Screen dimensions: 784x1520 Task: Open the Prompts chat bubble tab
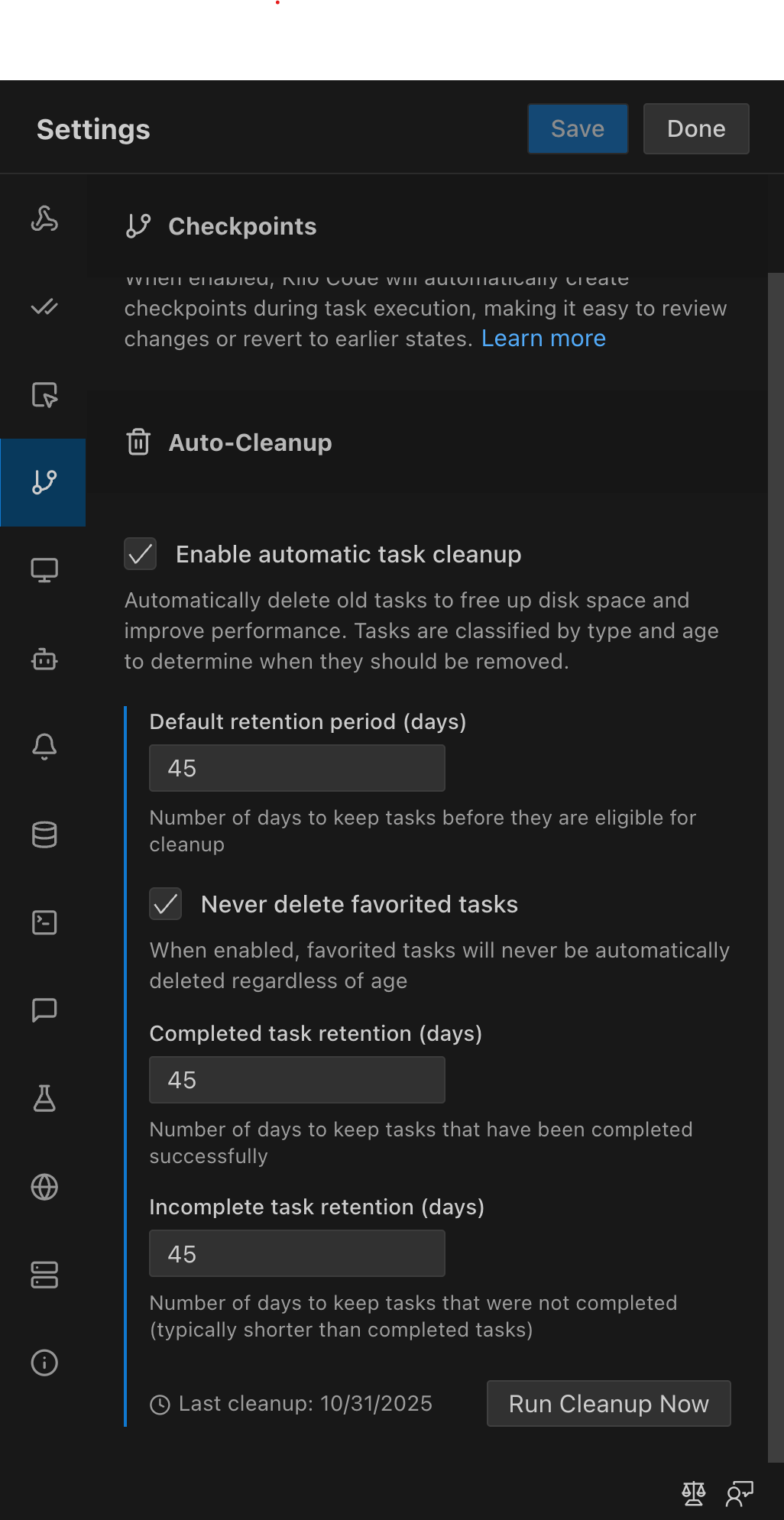pos(44,1010)
